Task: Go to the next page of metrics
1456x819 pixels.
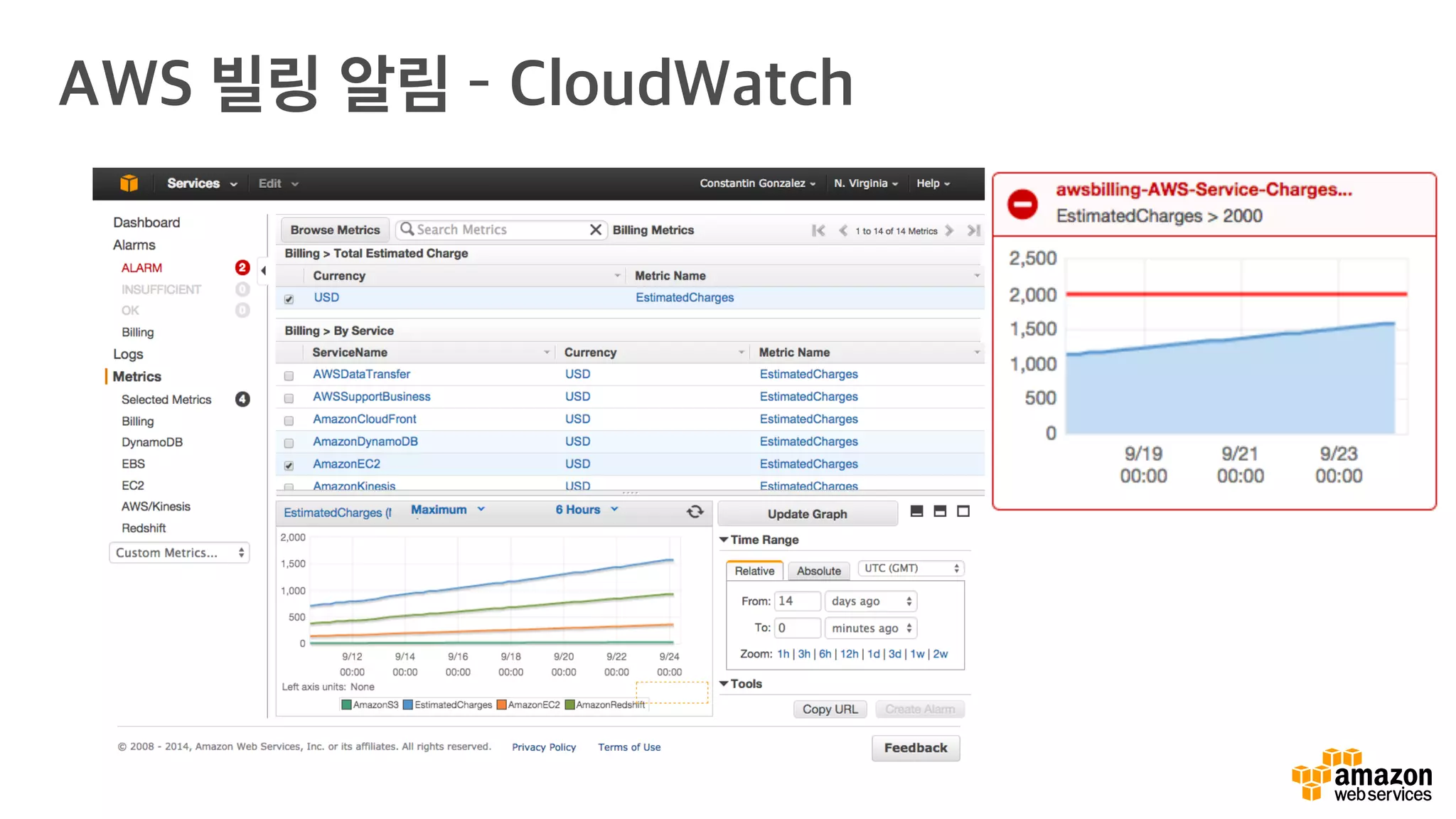Action: (x=949, y=230)
